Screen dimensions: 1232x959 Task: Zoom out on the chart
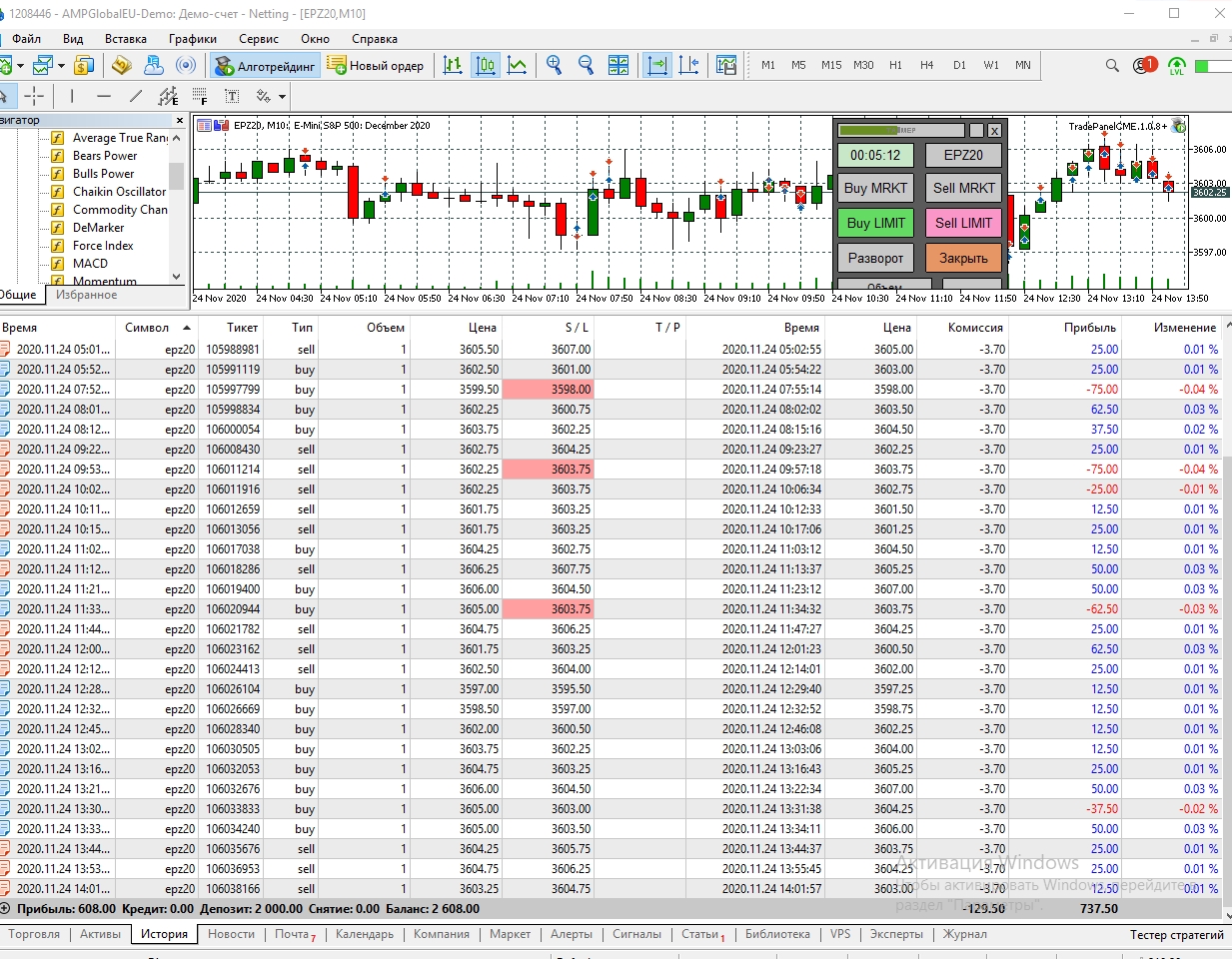pyautogui.click(x=587, y=66)
